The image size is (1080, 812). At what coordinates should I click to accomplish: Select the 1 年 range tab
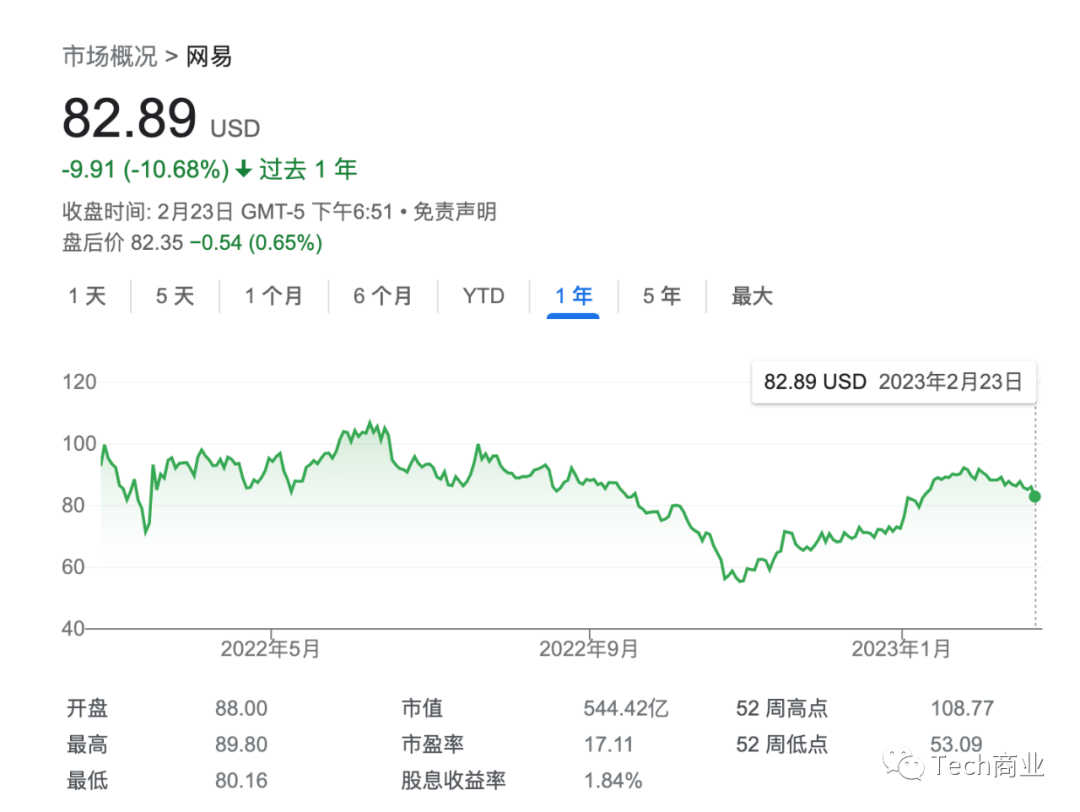click(574, 296)
